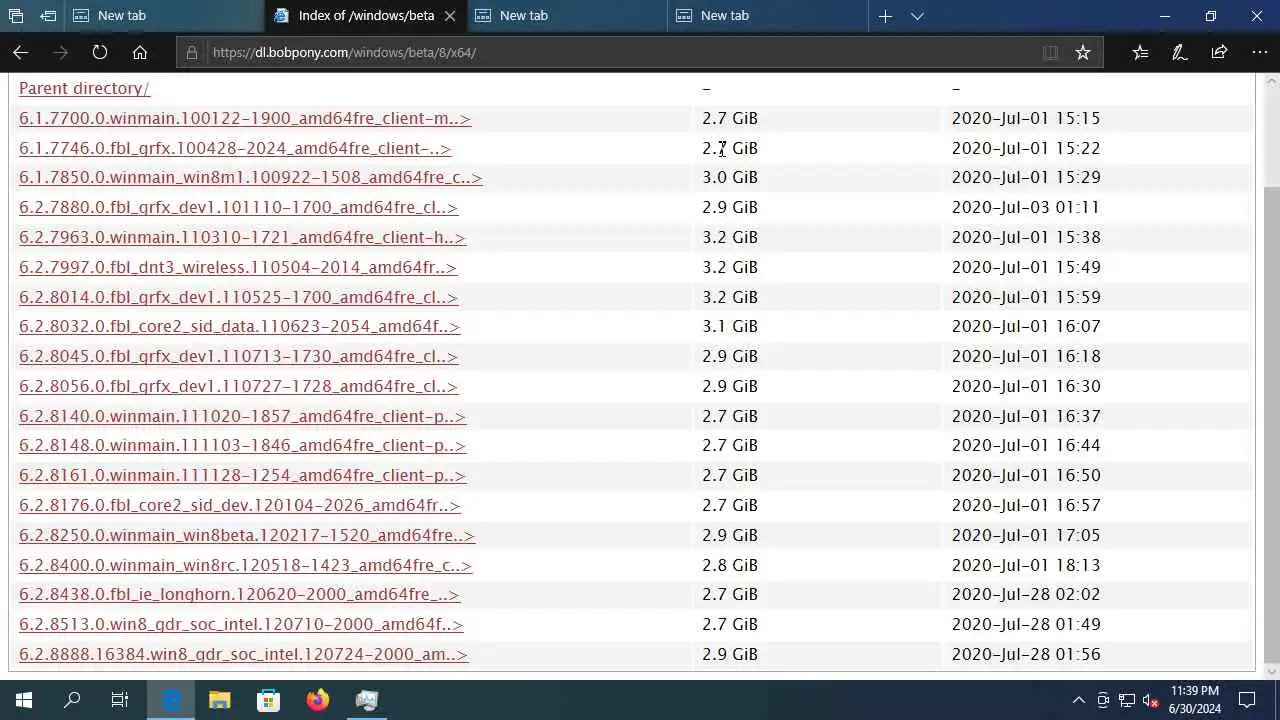This screenshot has height=720, width=1280.
Task: Click the Back navigation arrow
Action: coord(21,52)
